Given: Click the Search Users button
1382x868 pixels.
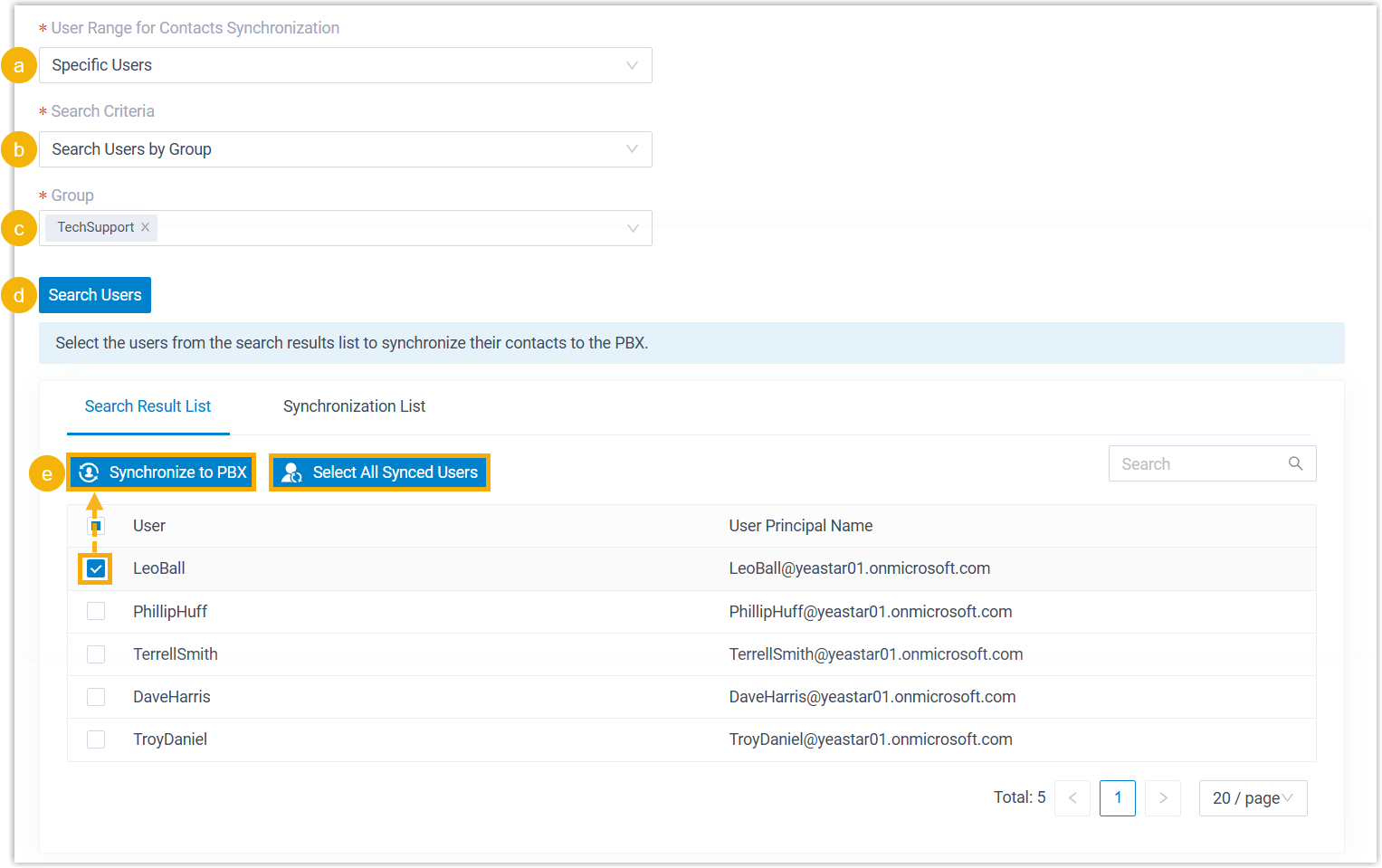Looking at the screenshot, I should (95, 295).
